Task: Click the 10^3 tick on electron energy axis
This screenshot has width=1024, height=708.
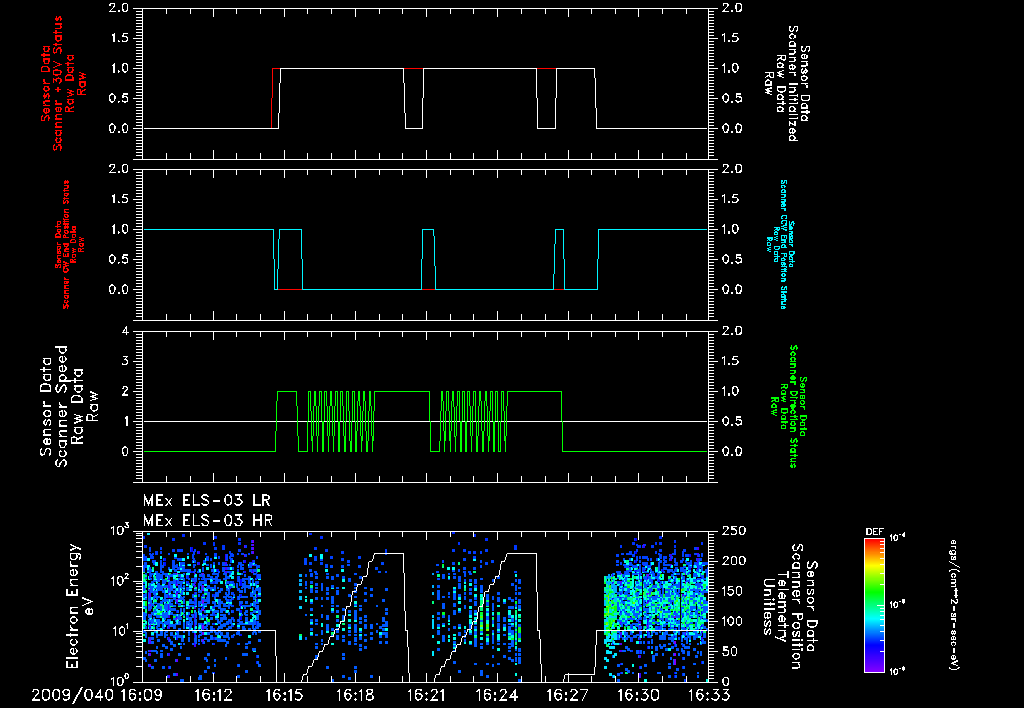Action: pyautogui.click(x=120, y=529)
